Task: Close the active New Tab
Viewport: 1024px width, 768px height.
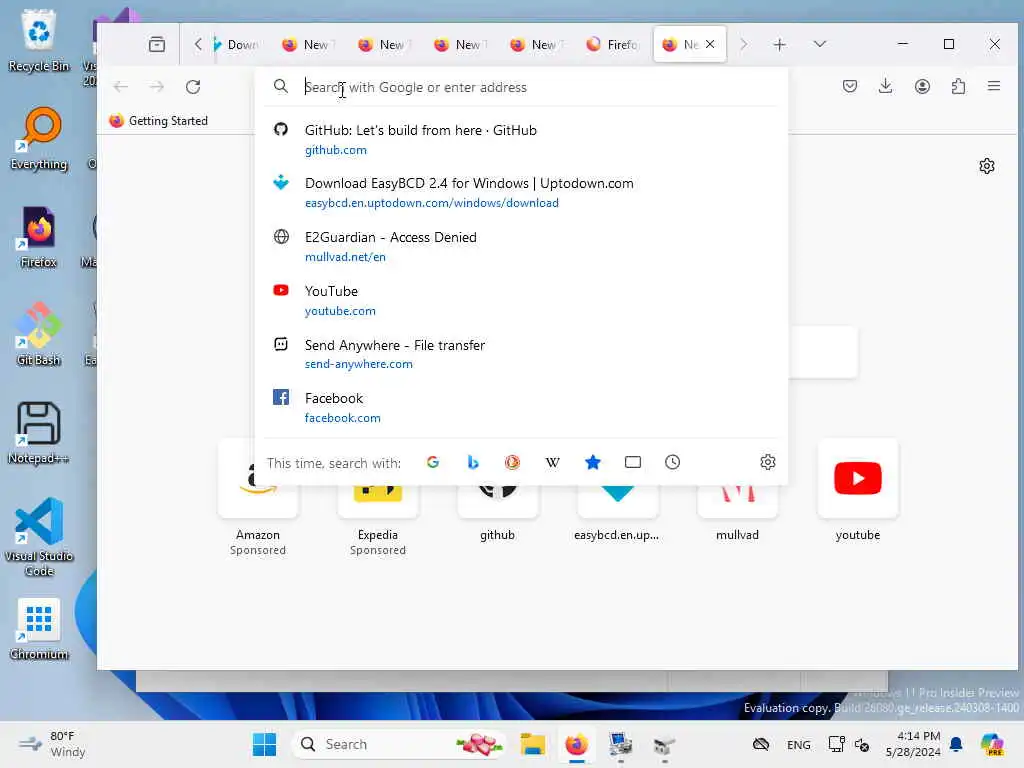Action: 710,44
